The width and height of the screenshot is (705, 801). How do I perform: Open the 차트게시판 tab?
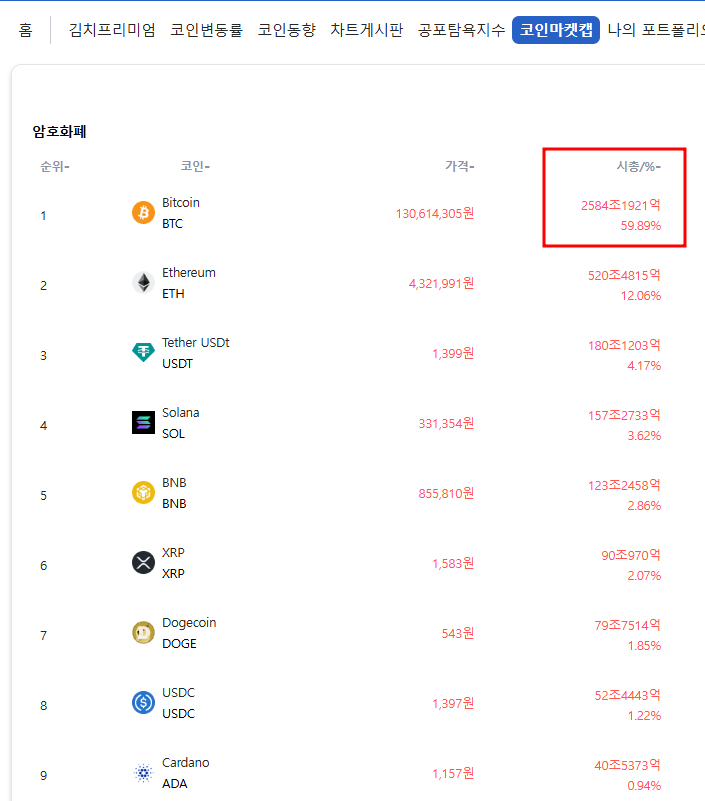click(x=367, y=30)
